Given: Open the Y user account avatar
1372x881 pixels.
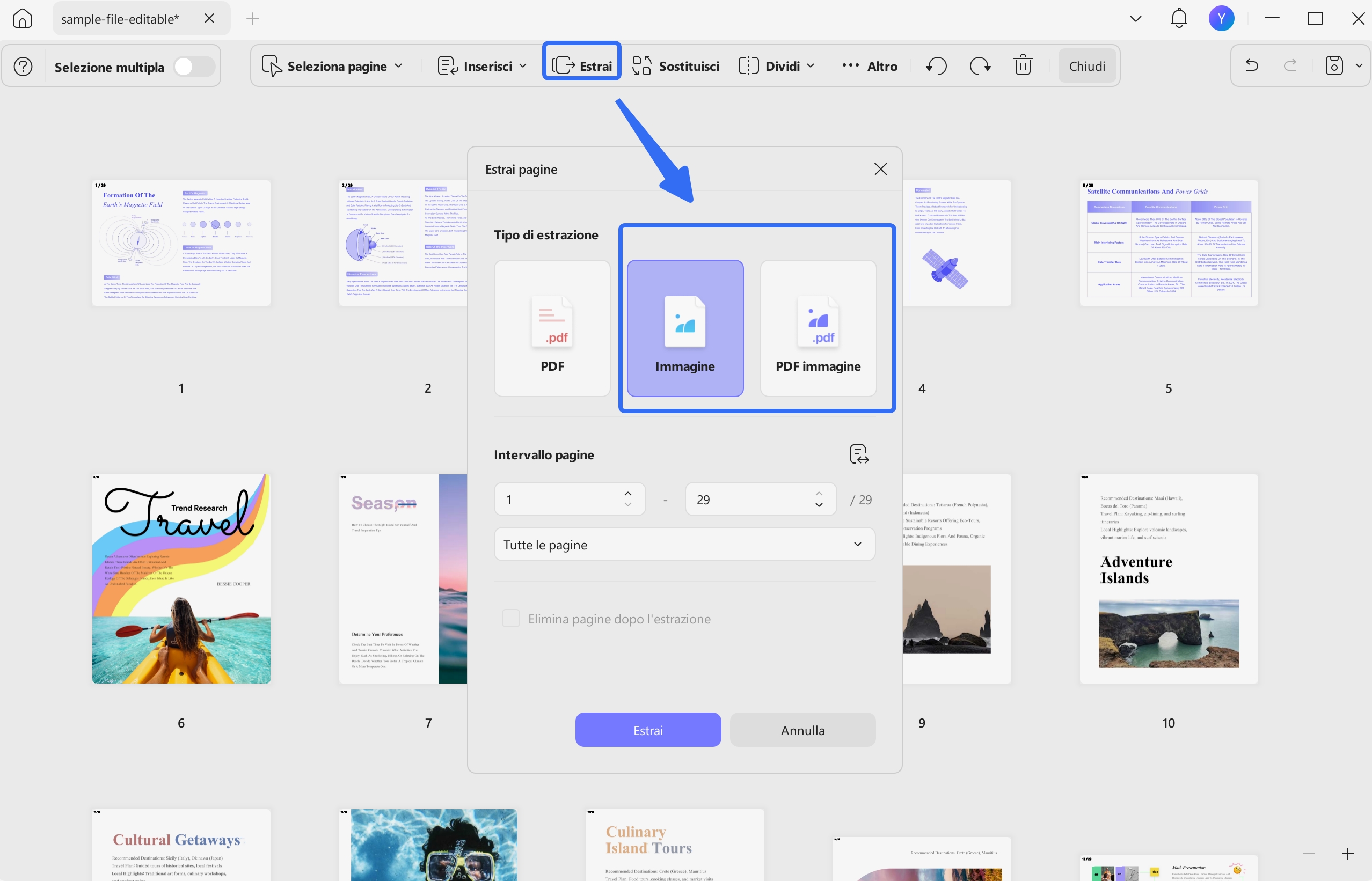Looking at the screenshot, I should (x=1221, y=18).
